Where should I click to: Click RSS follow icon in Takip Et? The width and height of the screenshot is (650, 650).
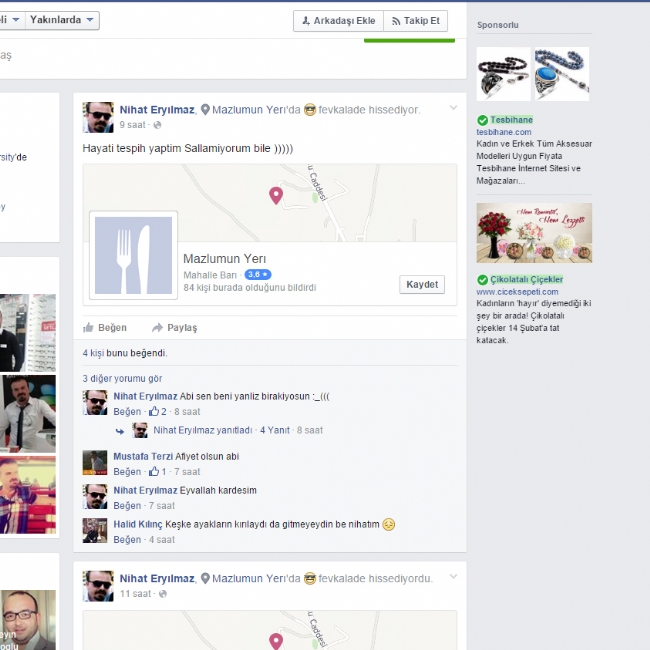(396, 21)
